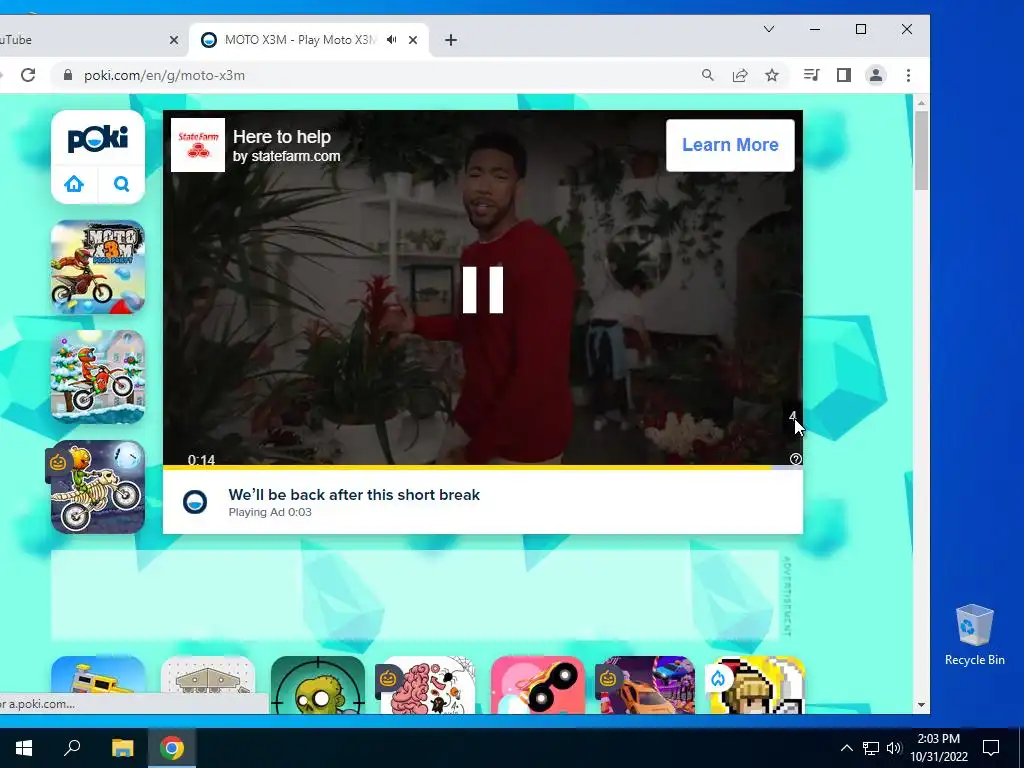Open File Explorer from taskbar
Viewport: 1024px width, 768px height.
pos(122,748)
